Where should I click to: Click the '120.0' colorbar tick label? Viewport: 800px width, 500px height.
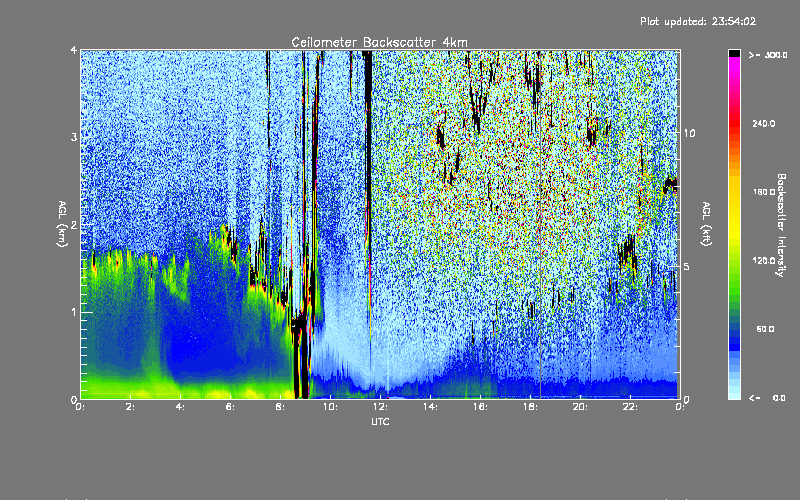764,261
